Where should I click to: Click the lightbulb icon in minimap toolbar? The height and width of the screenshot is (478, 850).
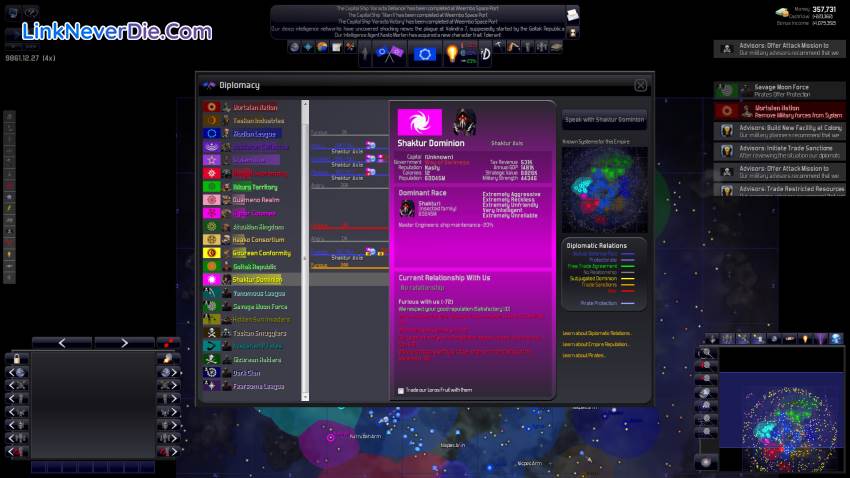(806, 339)
